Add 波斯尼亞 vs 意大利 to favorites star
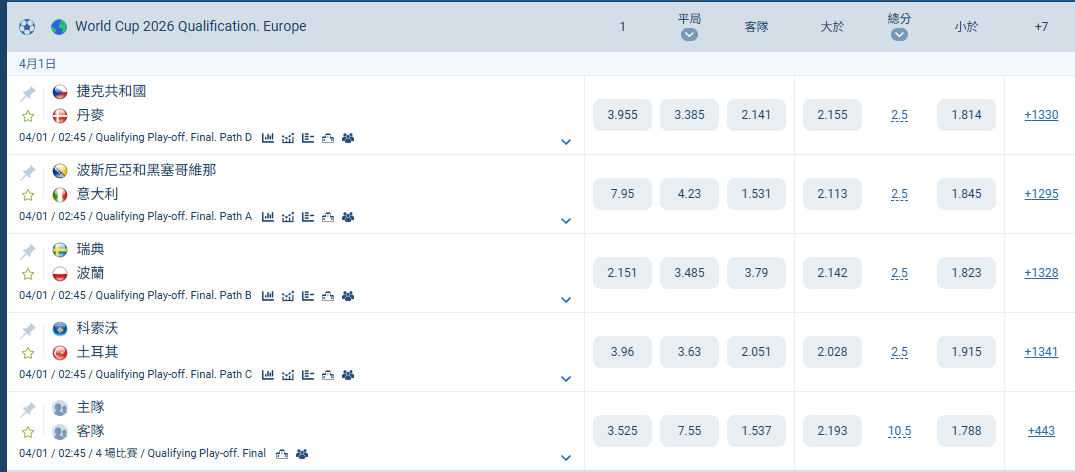1075x472 pixels. [28, 195]
